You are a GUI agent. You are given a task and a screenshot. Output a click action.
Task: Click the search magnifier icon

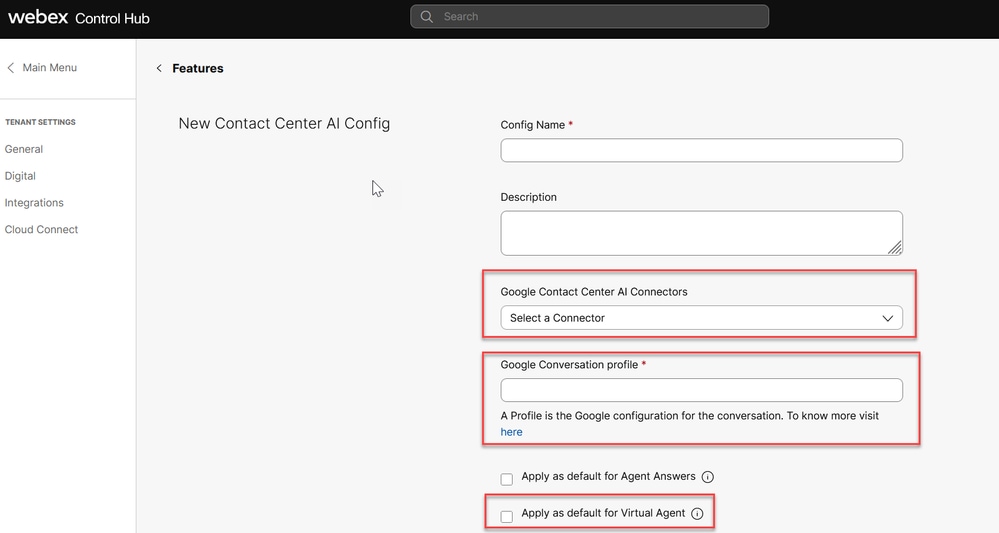[x=426, y=17]
